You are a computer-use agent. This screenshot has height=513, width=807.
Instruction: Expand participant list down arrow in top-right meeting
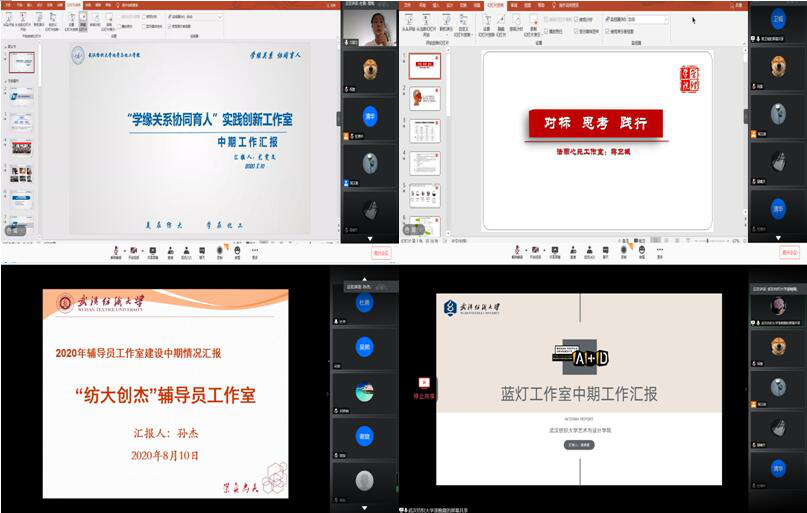click(777, 239)
